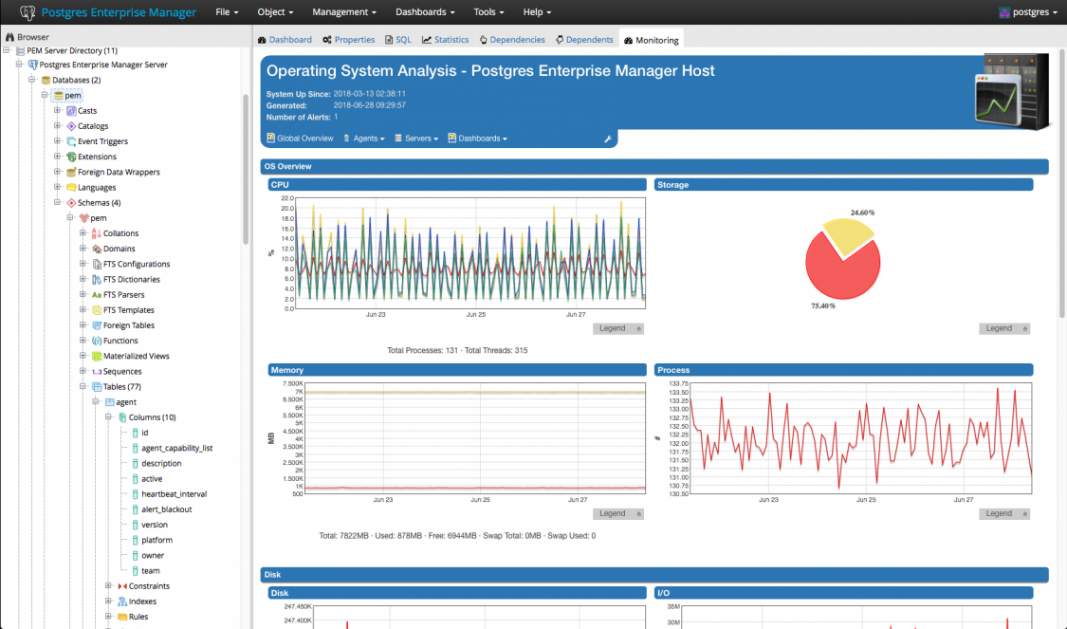Viewport: 1067px width, 629px height.
Task: Click the Postgres Enterprise Manager elephant logo
Action: click(27, 12)
